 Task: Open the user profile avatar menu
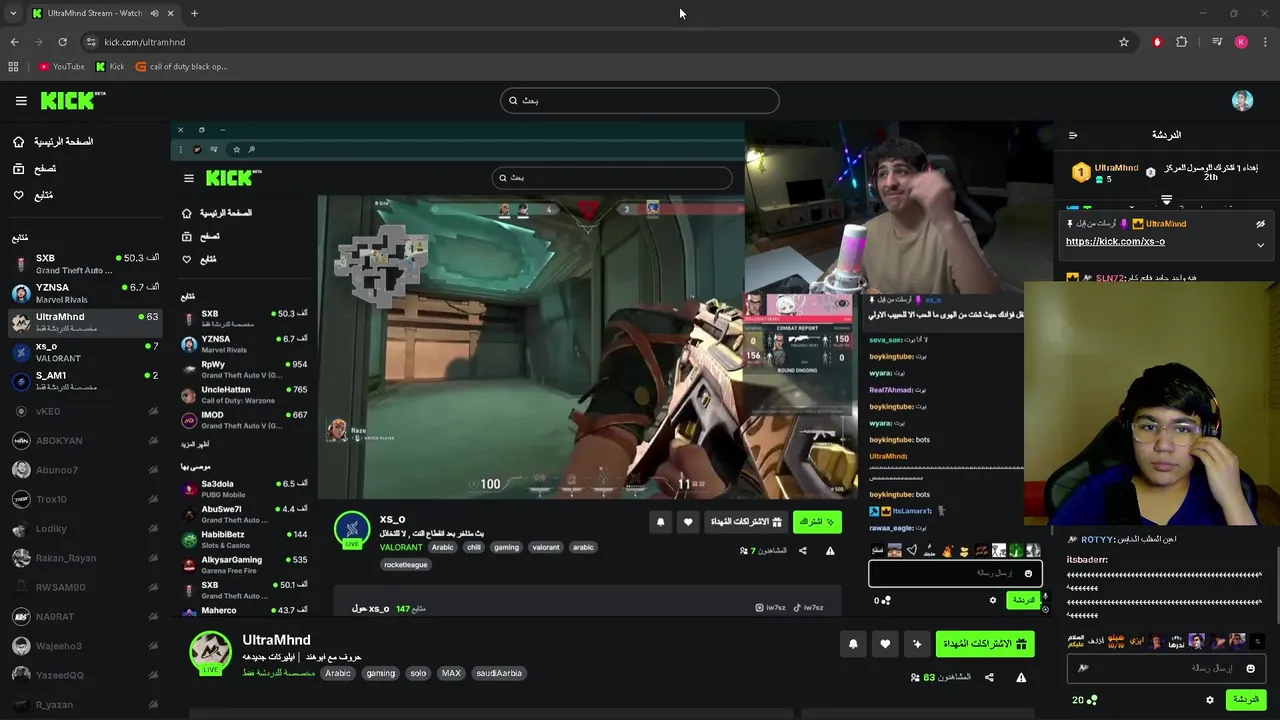point(1242,101)
